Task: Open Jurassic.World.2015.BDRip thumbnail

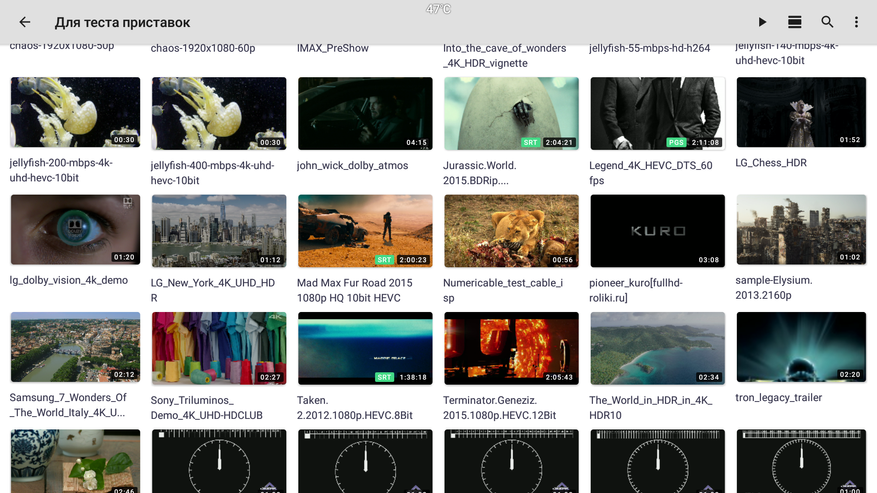Action: 511,114
